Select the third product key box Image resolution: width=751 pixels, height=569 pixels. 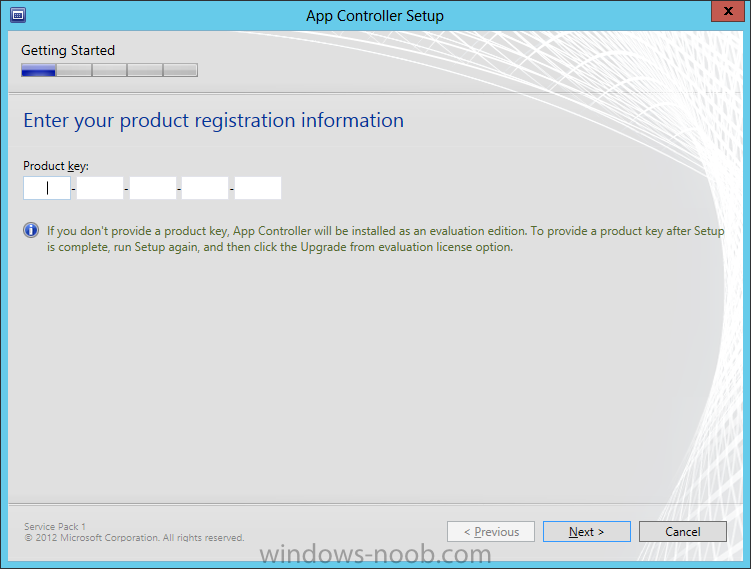pyautogui.click(x=153, y=188)
